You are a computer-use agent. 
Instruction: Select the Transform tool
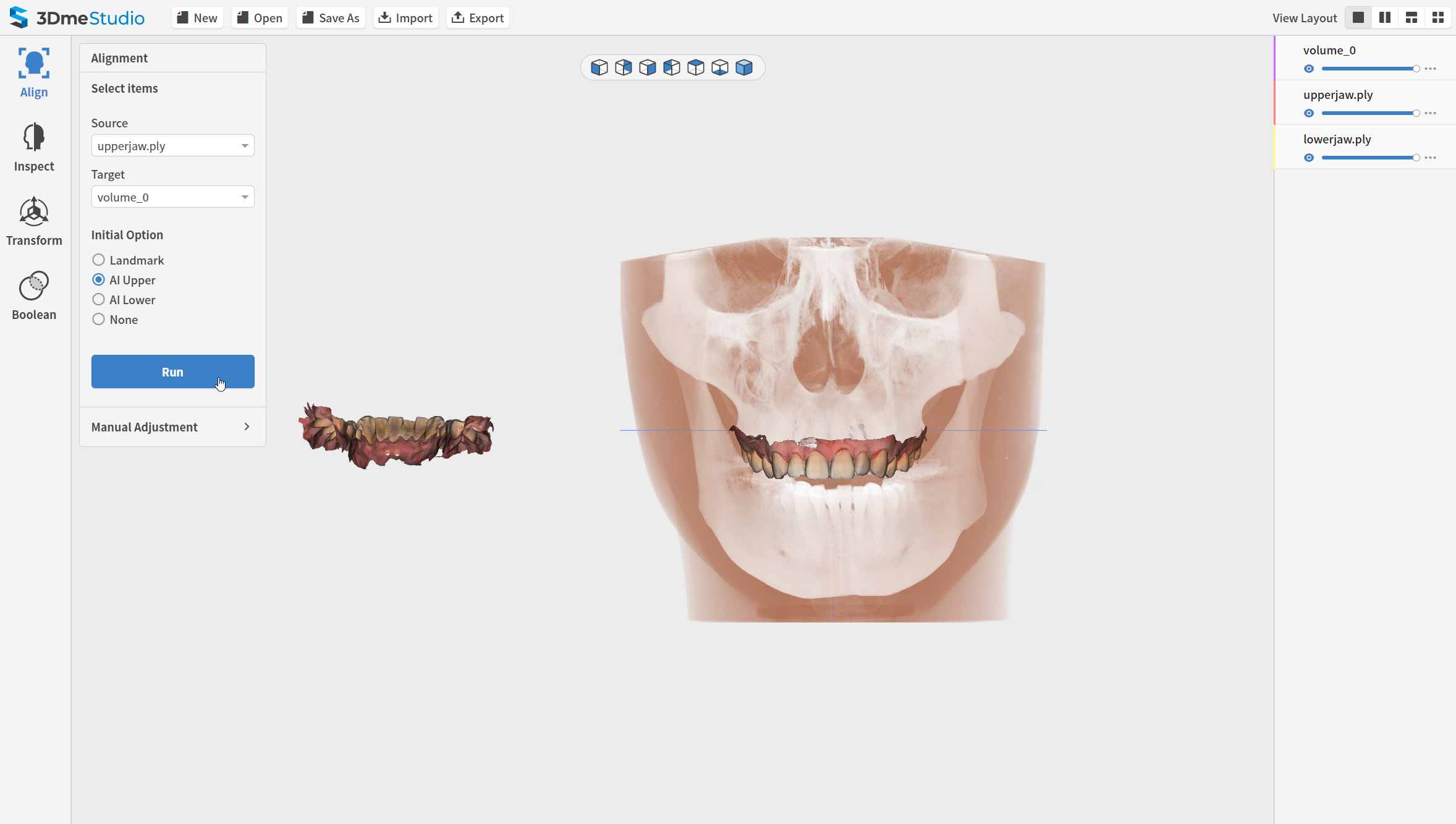point(34,222)
